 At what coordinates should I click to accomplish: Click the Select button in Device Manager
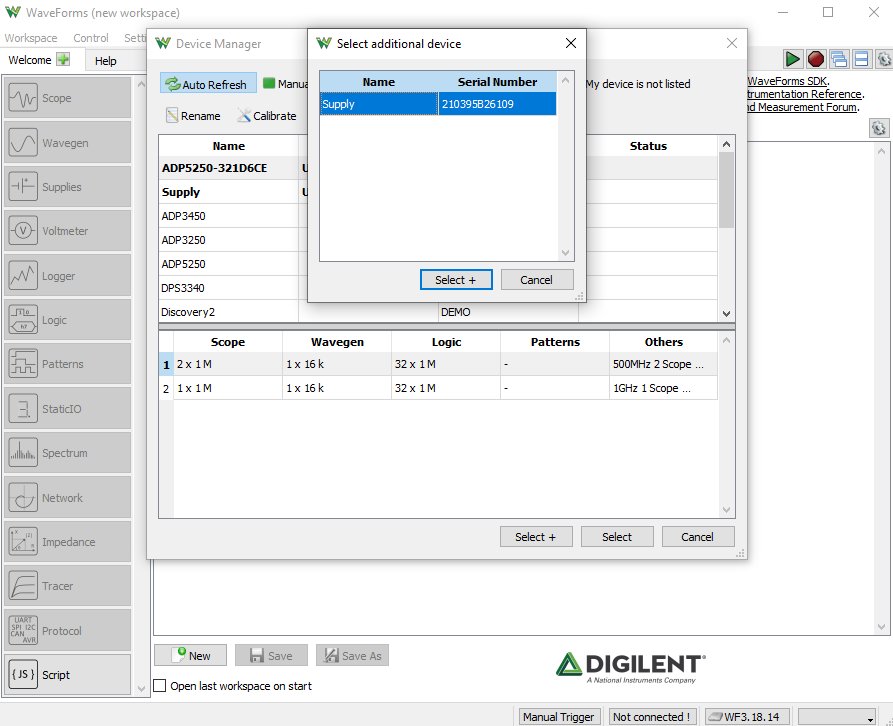(617, 537)
